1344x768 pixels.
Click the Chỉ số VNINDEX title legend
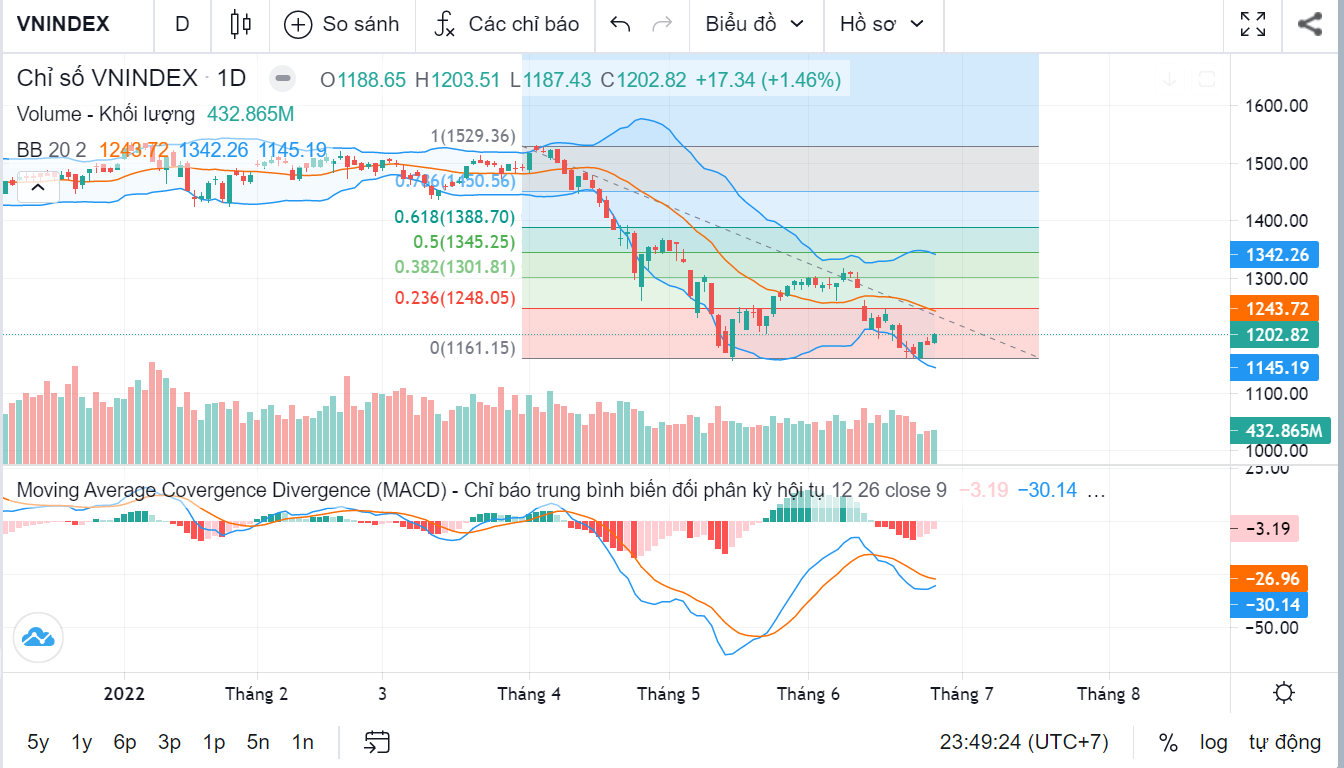pyautogui.click(x=132, y=79)
